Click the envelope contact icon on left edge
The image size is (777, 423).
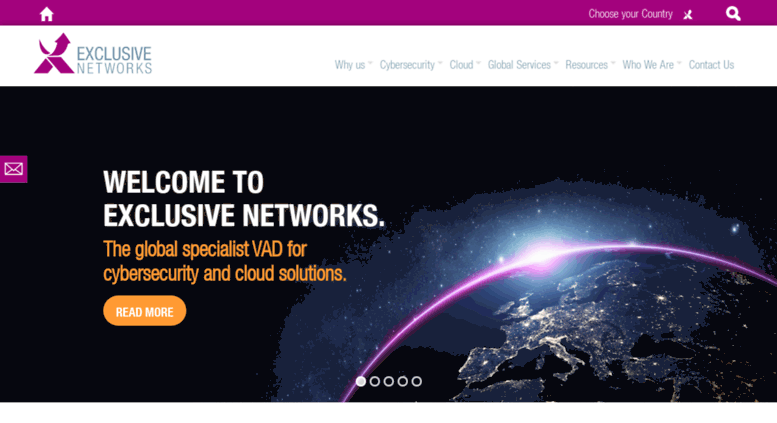pos(13,169)
